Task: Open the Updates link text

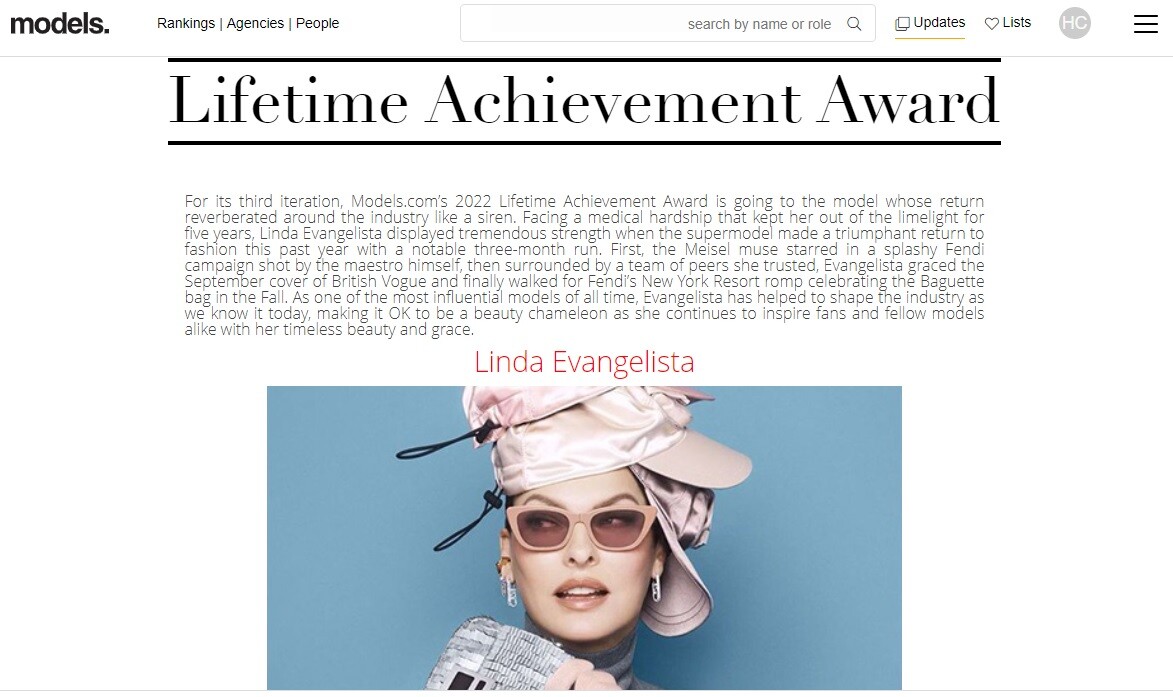Action: pos(939,22)
